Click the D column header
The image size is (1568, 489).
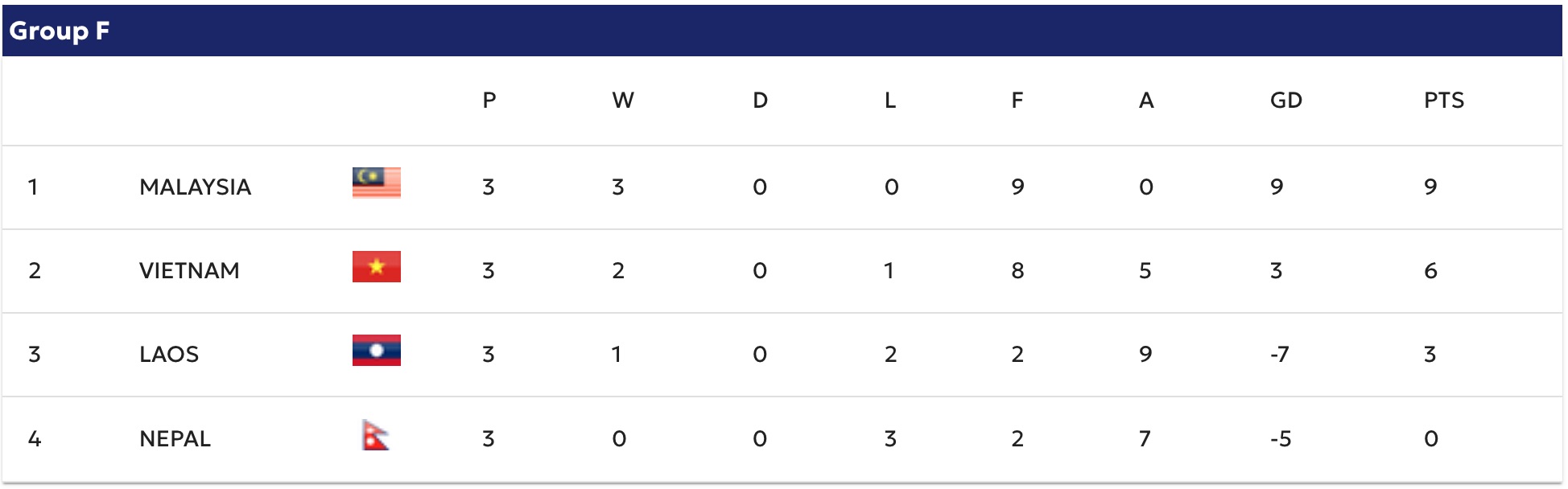point(760,101)
